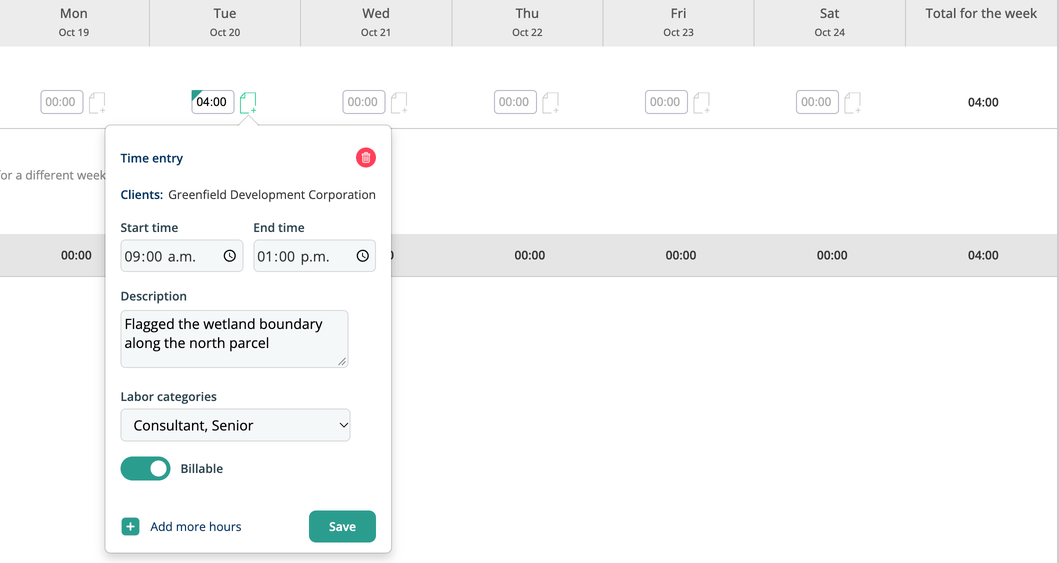Select the Tue Oct 20 column header
Screen dimensions: 1059x563
click(x=225, y=22)
